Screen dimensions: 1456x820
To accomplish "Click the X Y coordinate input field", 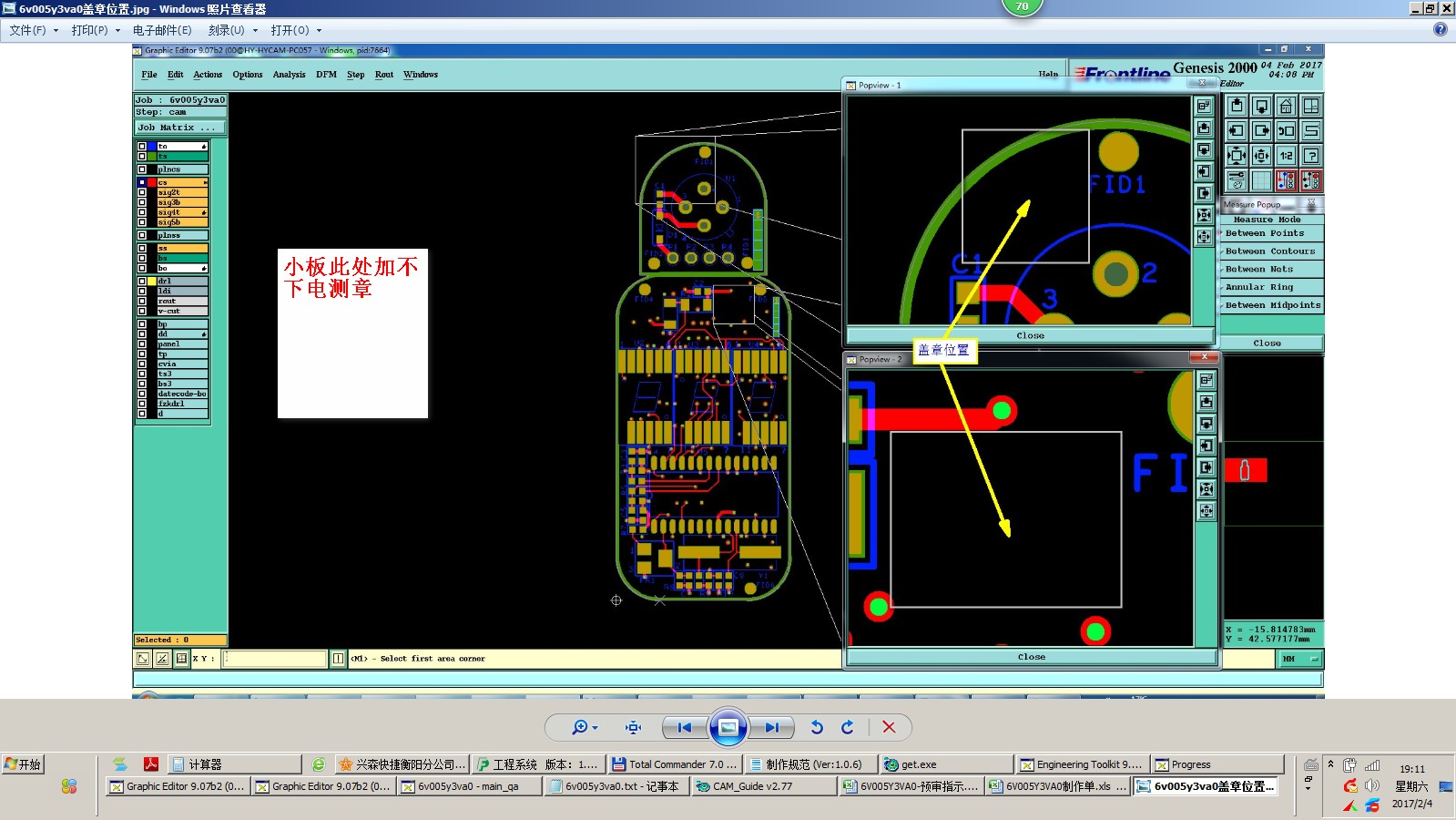I will [274, 658].
